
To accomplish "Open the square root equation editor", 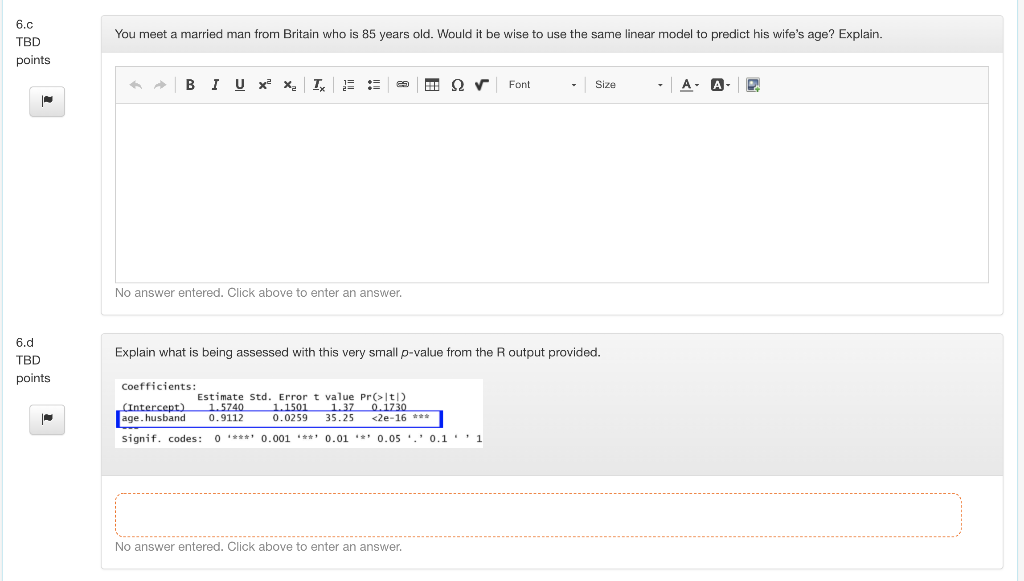I will click(x=482, y=85).
